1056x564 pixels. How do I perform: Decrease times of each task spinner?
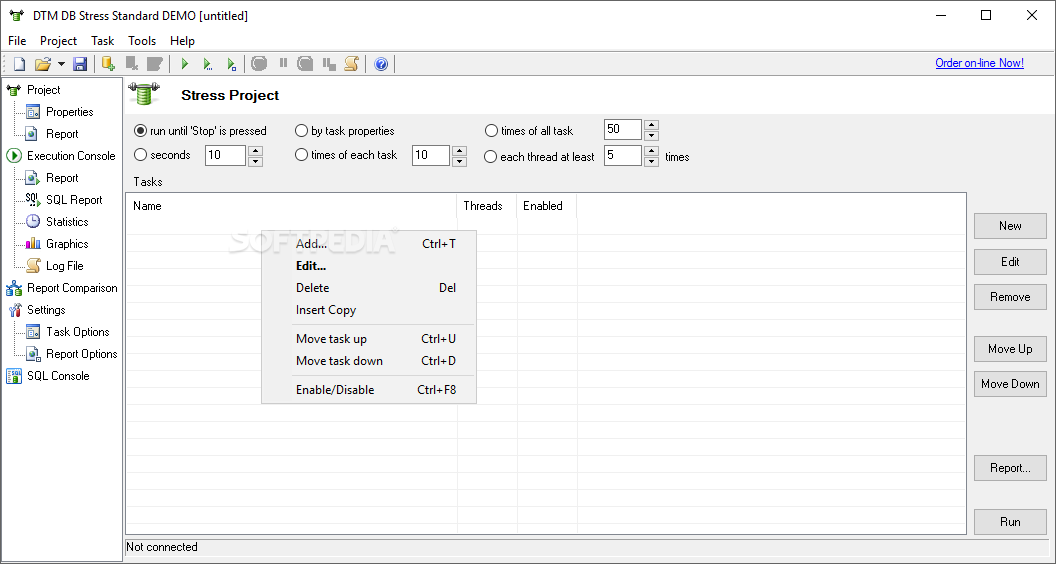(459, 161)
